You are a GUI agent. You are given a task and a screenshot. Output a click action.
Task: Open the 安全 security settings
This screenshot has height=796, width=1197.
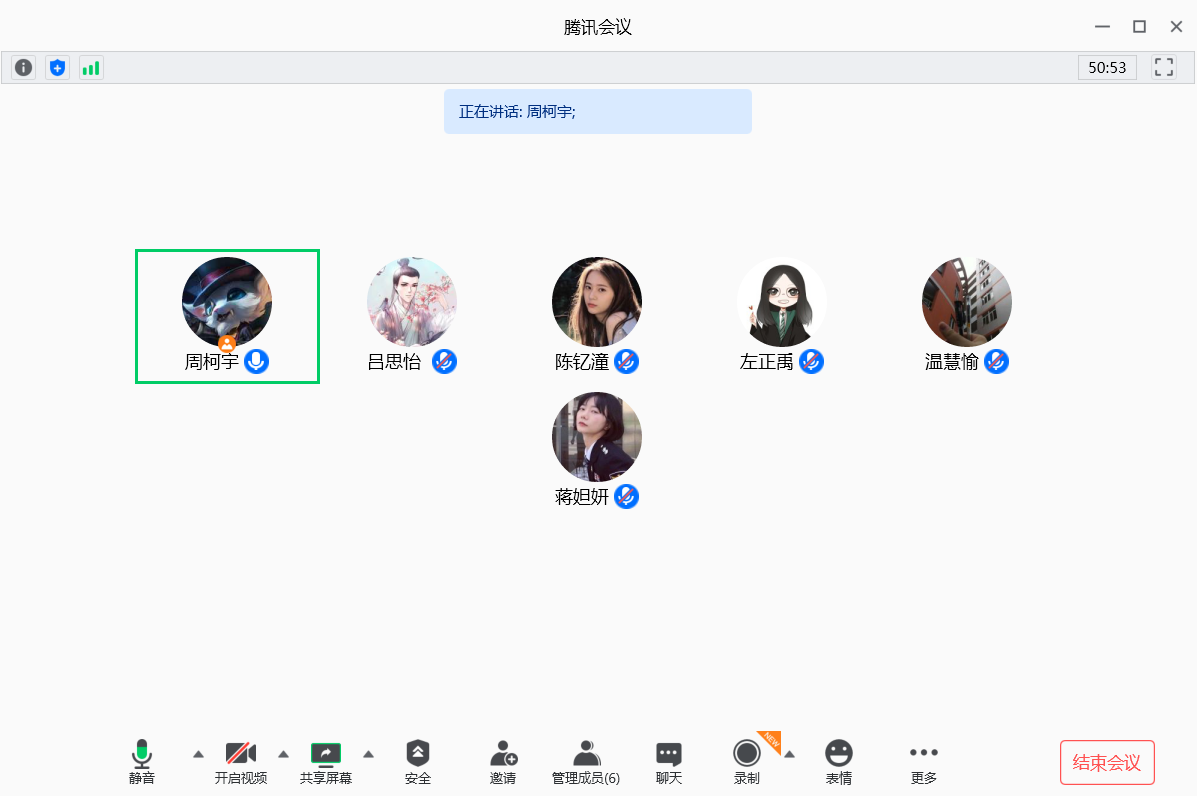pos(418,762)
